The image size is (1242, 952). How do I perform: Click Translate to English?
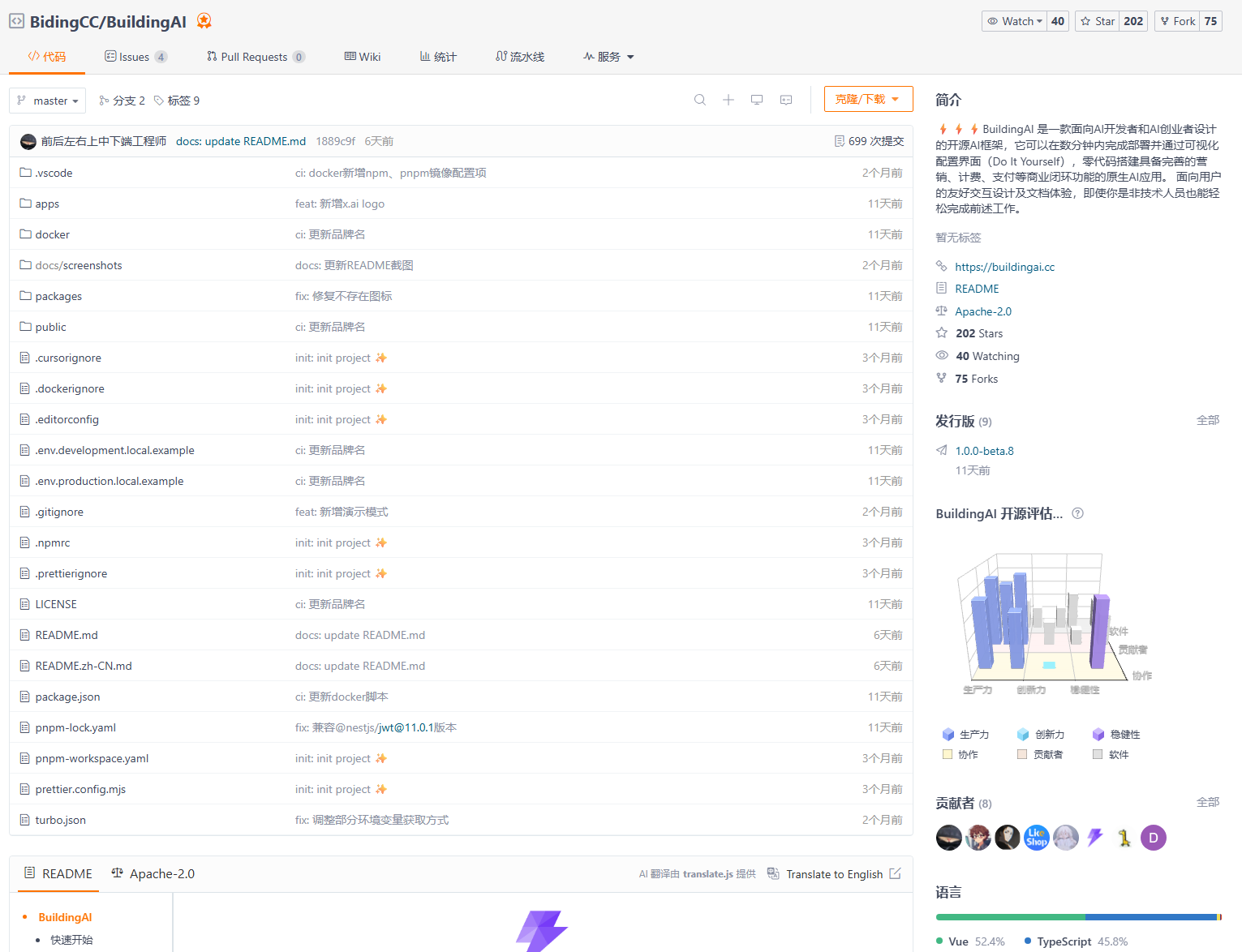pos(834,874)
